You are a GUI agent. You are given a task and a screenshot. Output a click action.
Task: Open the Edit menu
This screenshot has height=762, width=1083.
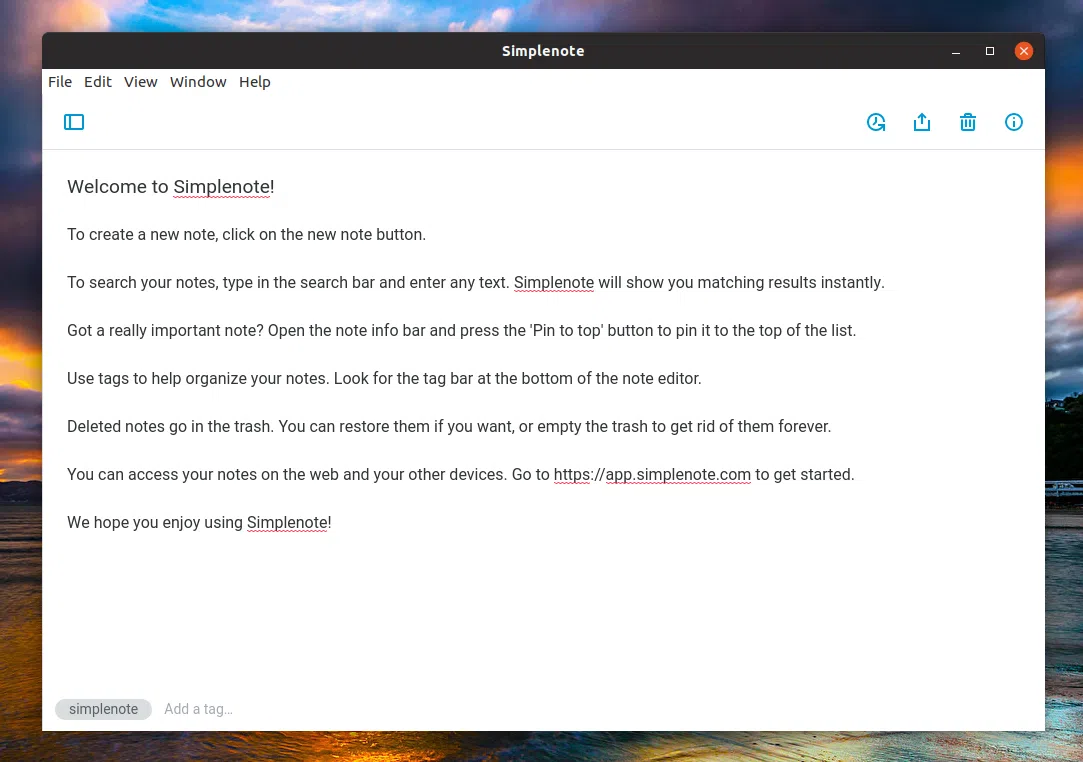click(97, 82)
